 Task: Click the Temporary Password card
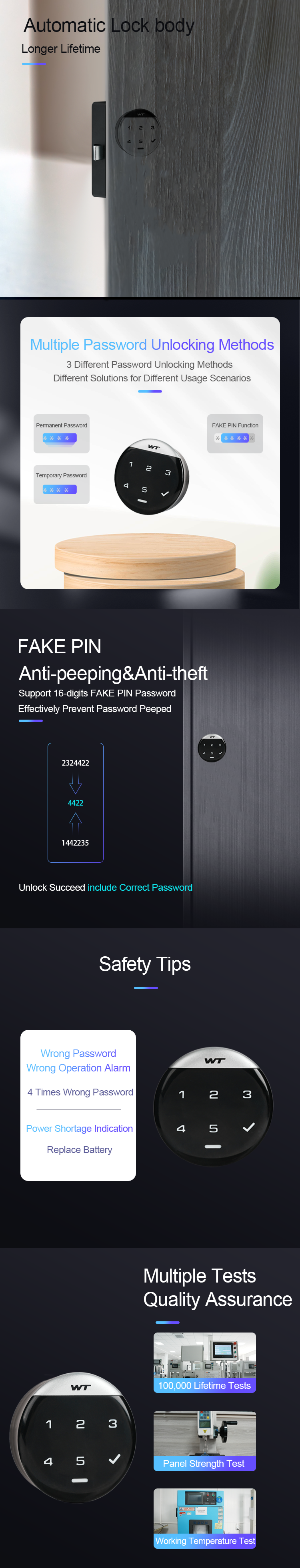click(62, 485)
